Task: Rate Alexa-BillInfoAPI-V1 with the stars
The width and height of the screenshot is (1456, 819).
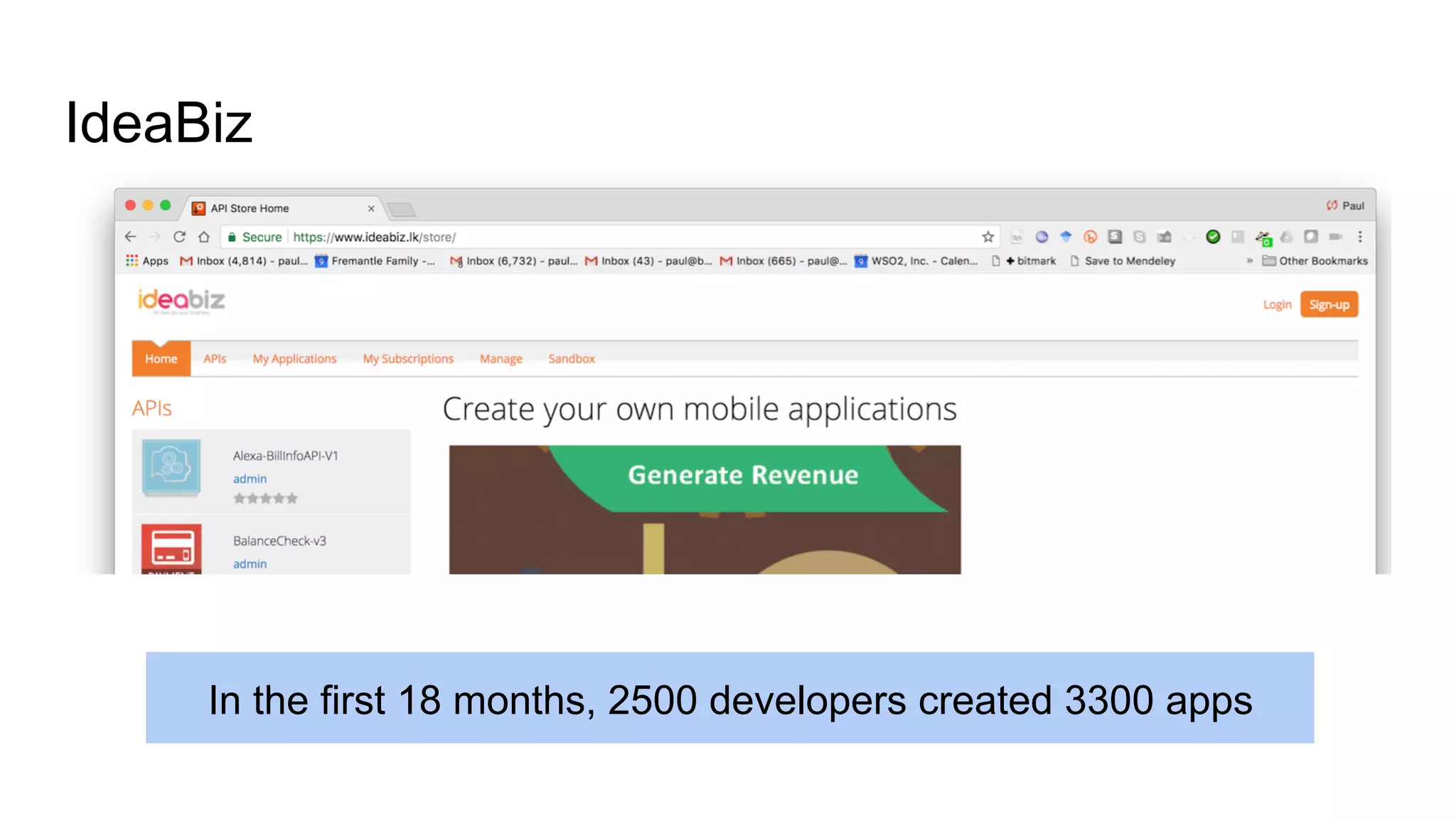Action: pos(265,498)
